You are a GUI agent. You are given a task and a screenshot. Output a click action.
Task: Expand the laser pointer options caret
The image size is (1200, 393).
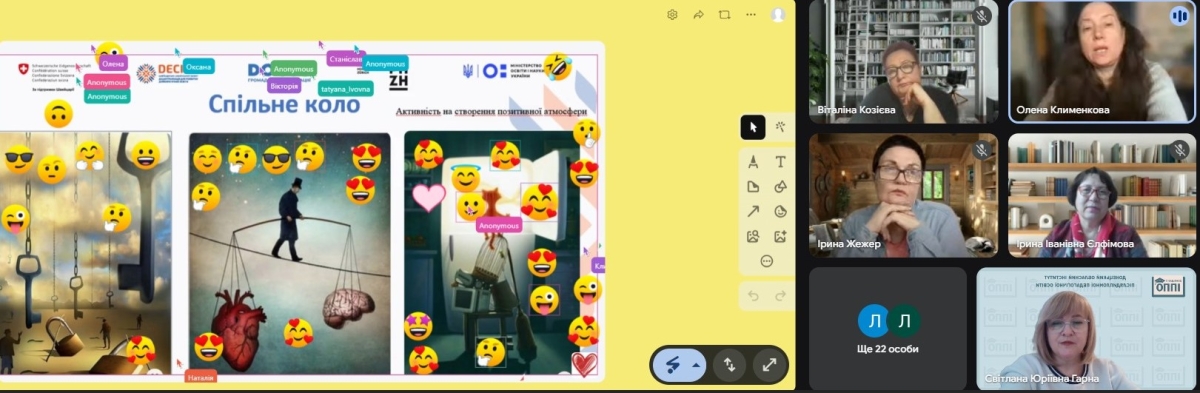pos(696,365)
